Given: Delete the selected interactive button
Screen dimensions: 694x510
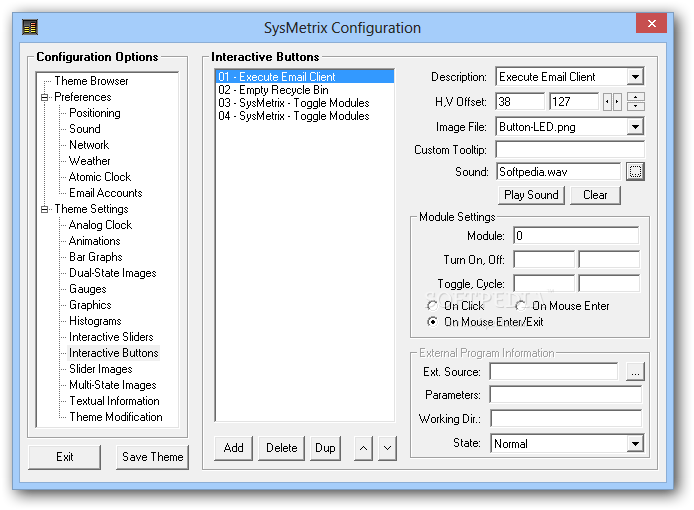Looking at the screenshot, I should point(281,448).
